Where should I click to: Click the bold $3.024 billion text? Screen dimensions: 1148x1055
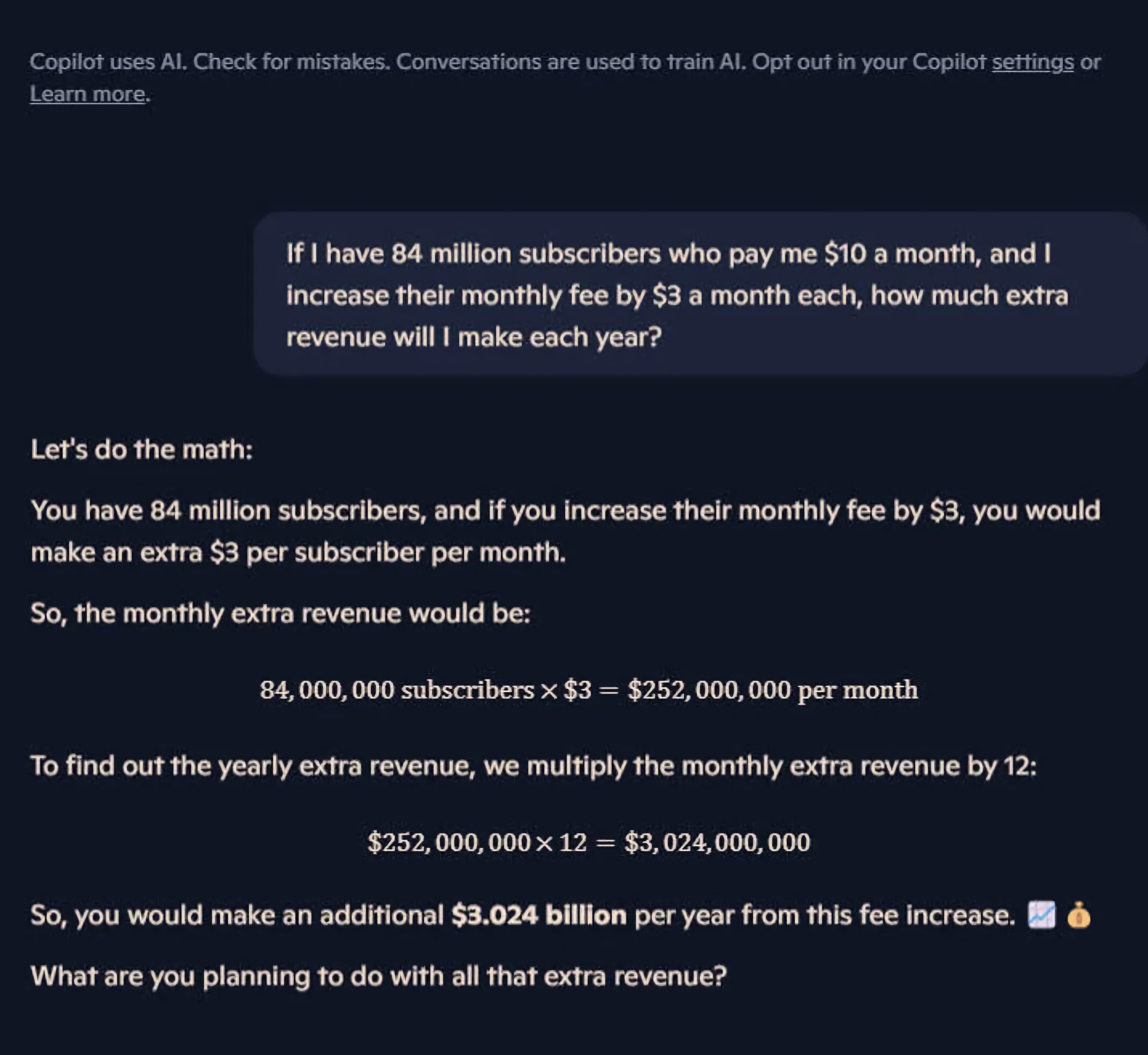[538, 915]
